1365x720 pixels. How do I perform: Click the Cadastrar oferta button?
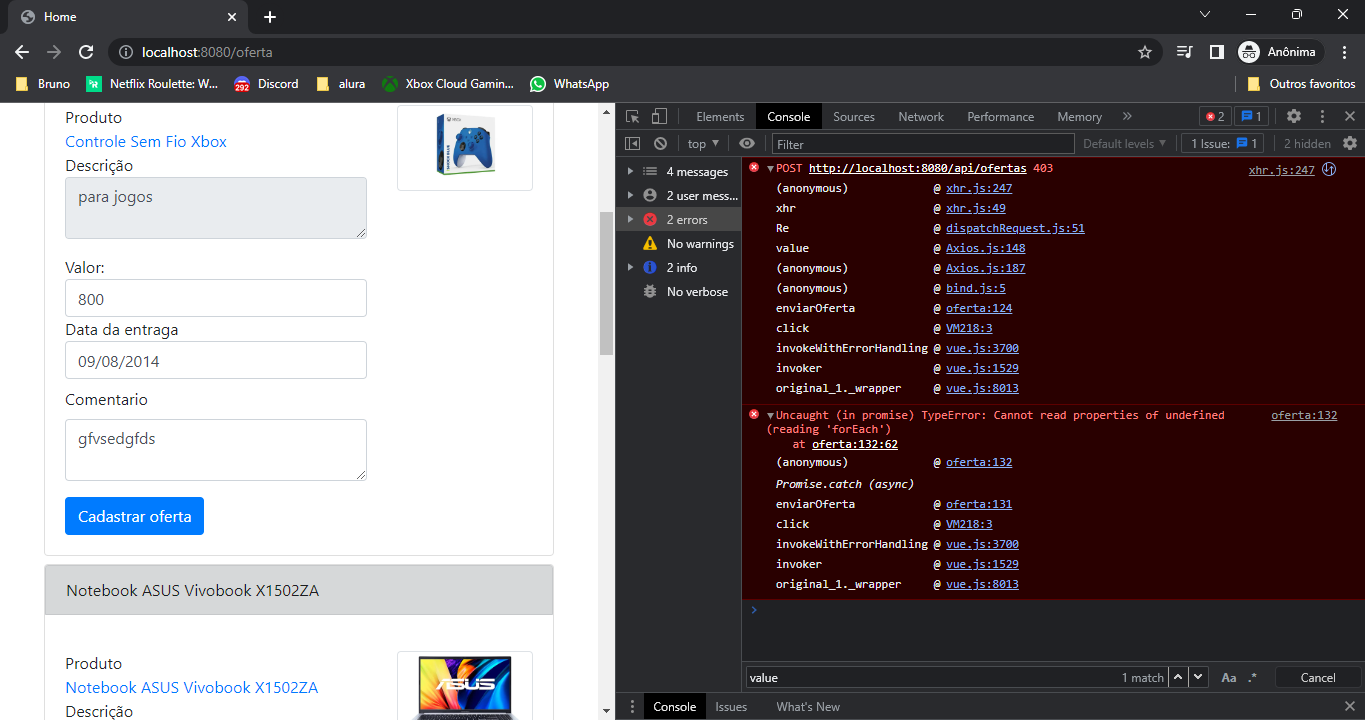134,516
